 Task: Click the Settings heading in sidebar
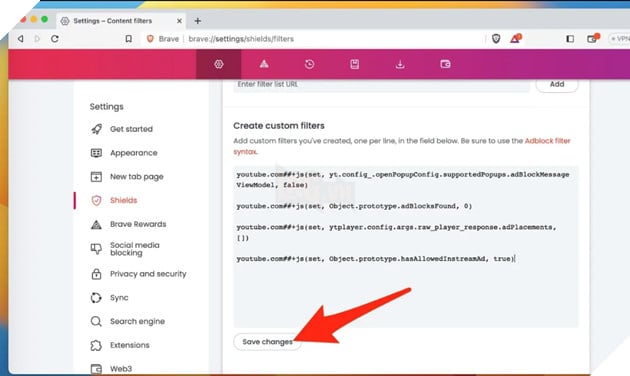click(106, 106)
